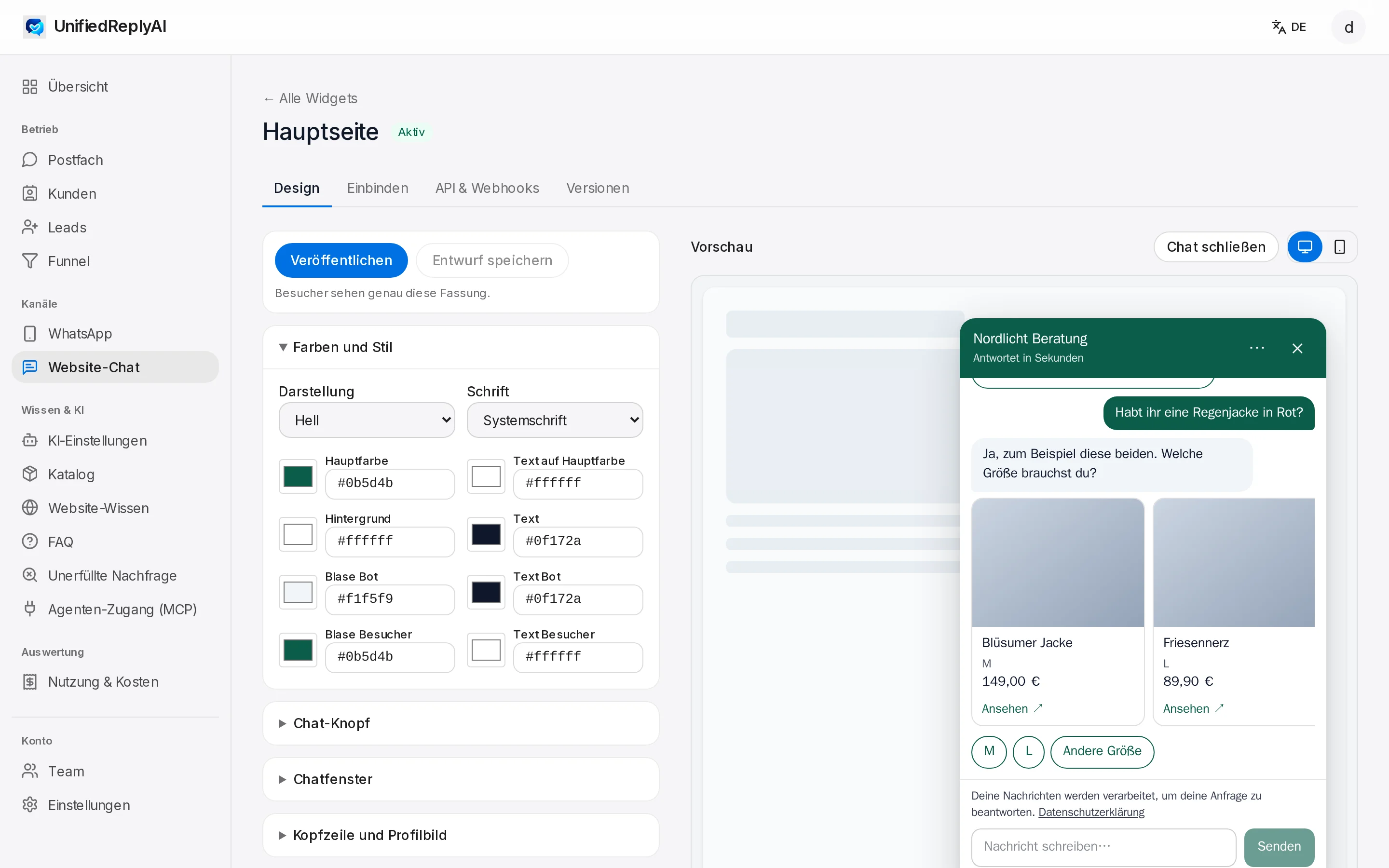Open the Katalog page
Image resolution: width=1389 pixels, height=868 pixels.
coord(115,474)
